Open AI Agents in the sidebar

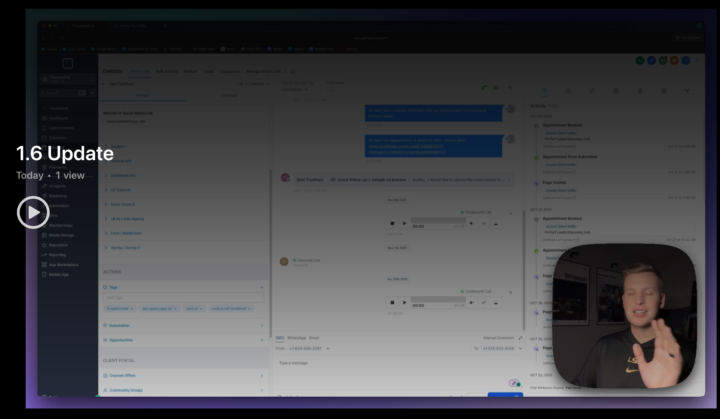point(57,186)
